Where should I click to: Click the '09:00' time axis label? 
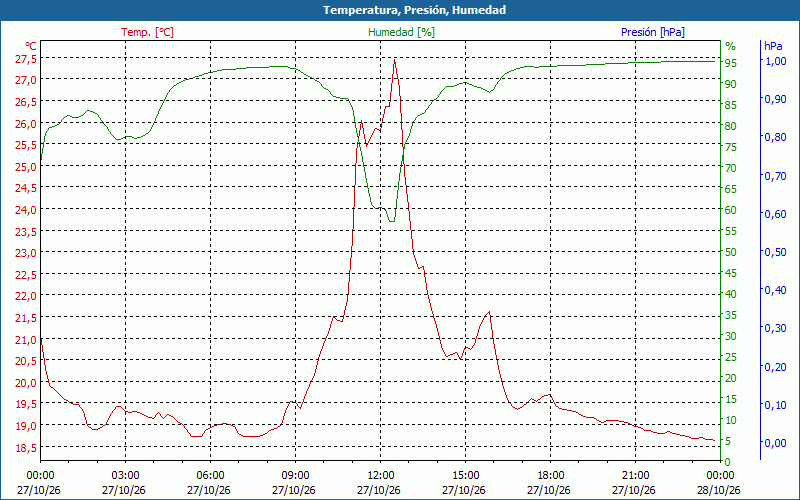[x=295, y=476]
